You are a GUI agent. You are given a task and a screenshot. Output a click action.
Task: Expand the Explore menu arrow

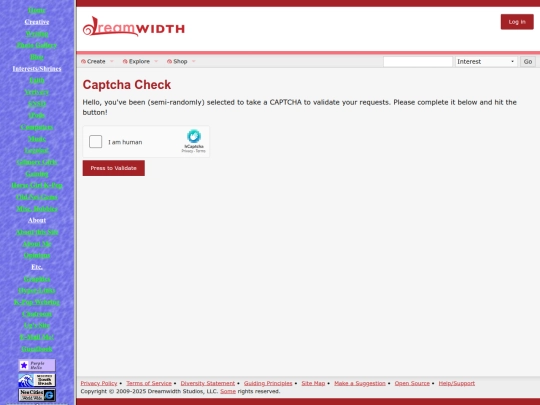pos(156,61)
